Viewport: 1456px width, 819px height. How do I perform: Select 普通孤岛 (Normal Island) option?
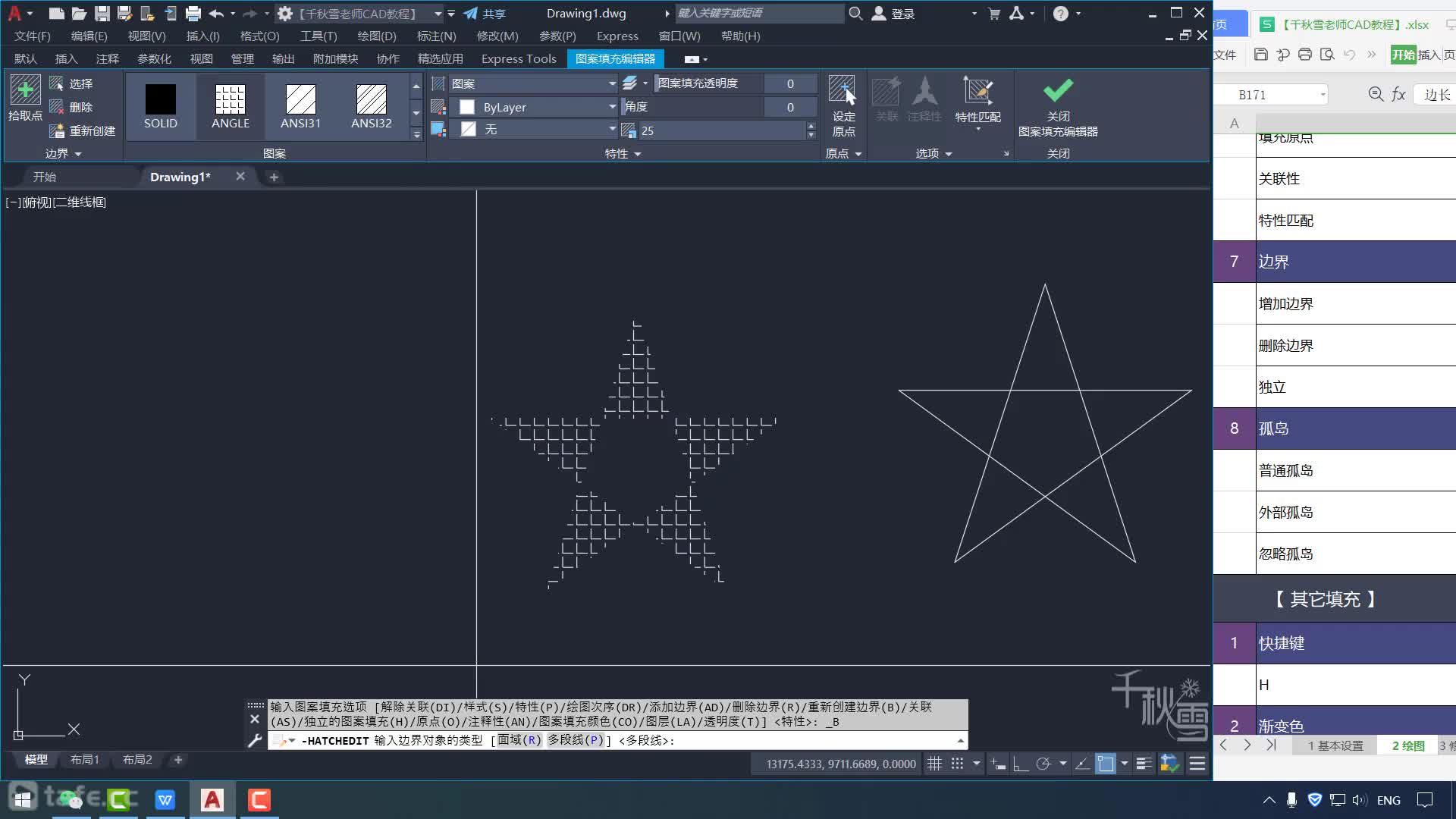click(x=1284, y=470)
